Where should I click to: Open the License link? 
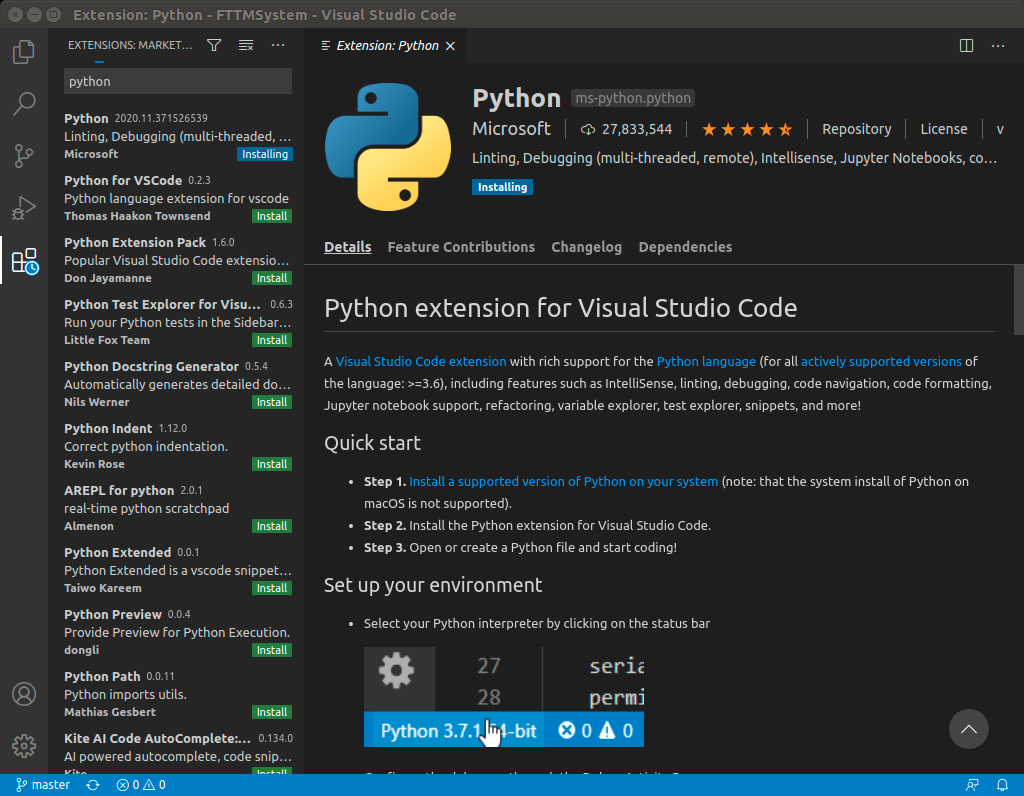click(x=944, y=129)
